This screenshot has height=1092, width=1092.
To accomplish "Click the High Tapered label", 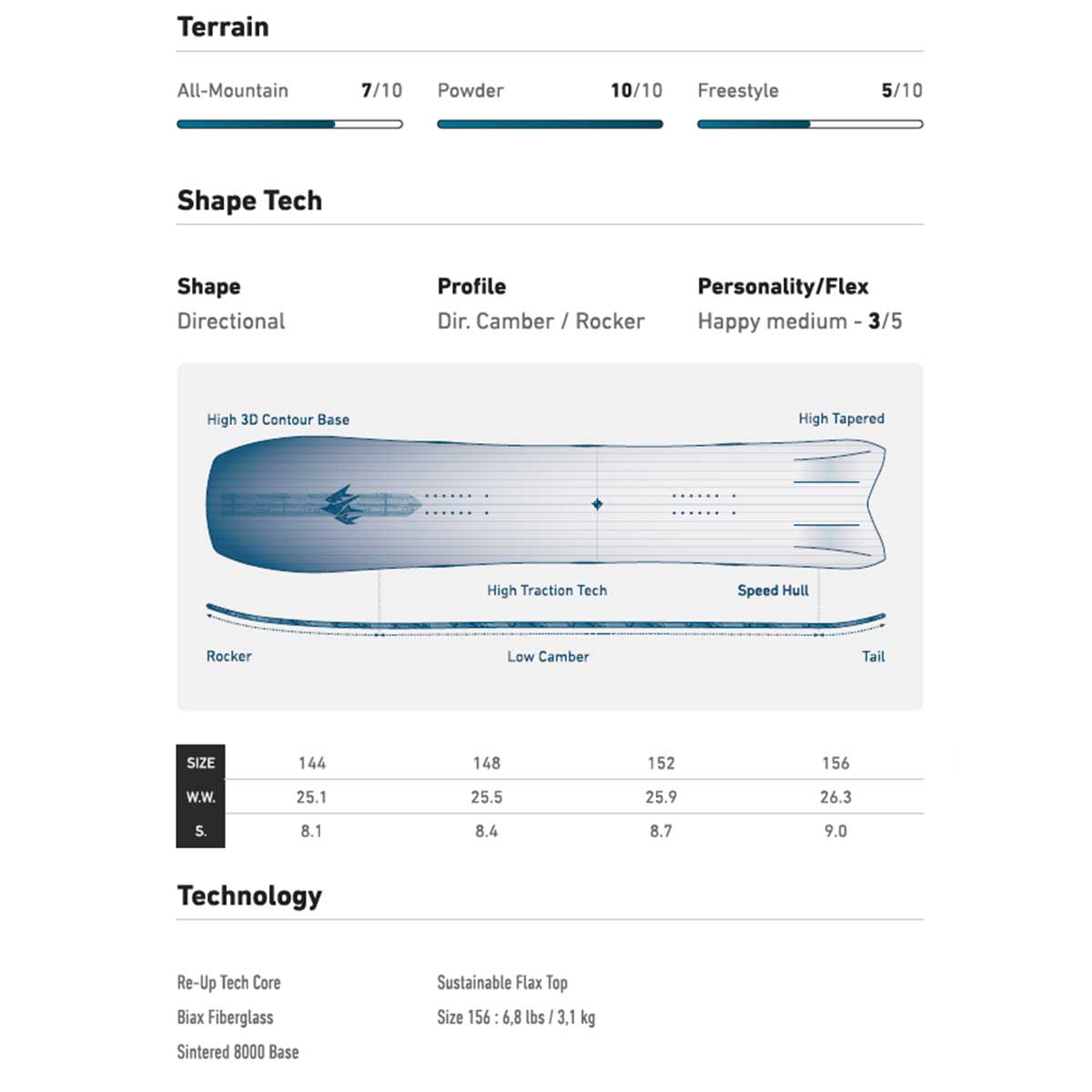I will 841,419.
